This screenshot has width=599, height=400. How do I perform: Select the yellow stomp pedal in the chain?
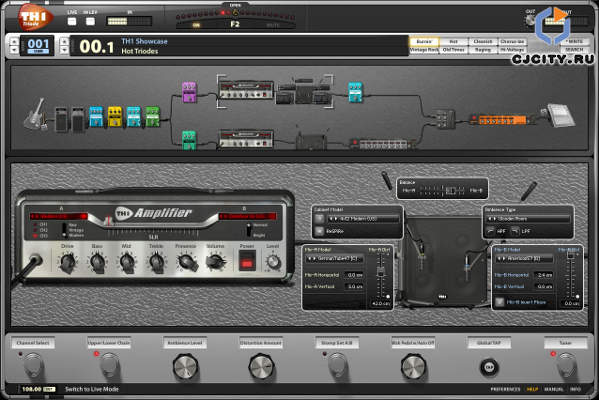[115, 117]
